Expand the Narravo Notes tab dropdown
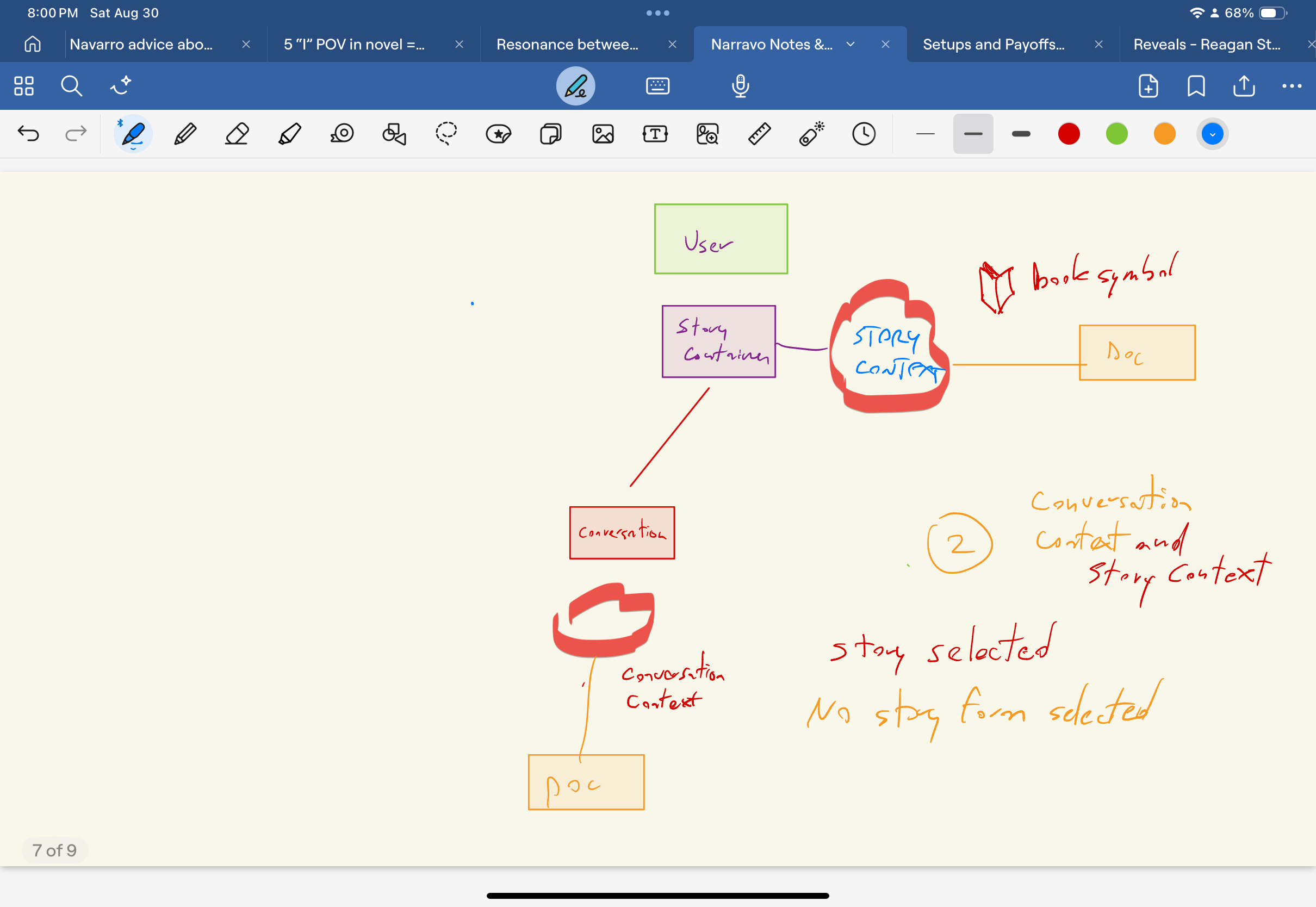Image resolution: width=1316 pixels, height=907 pixels. pos(850,45)
